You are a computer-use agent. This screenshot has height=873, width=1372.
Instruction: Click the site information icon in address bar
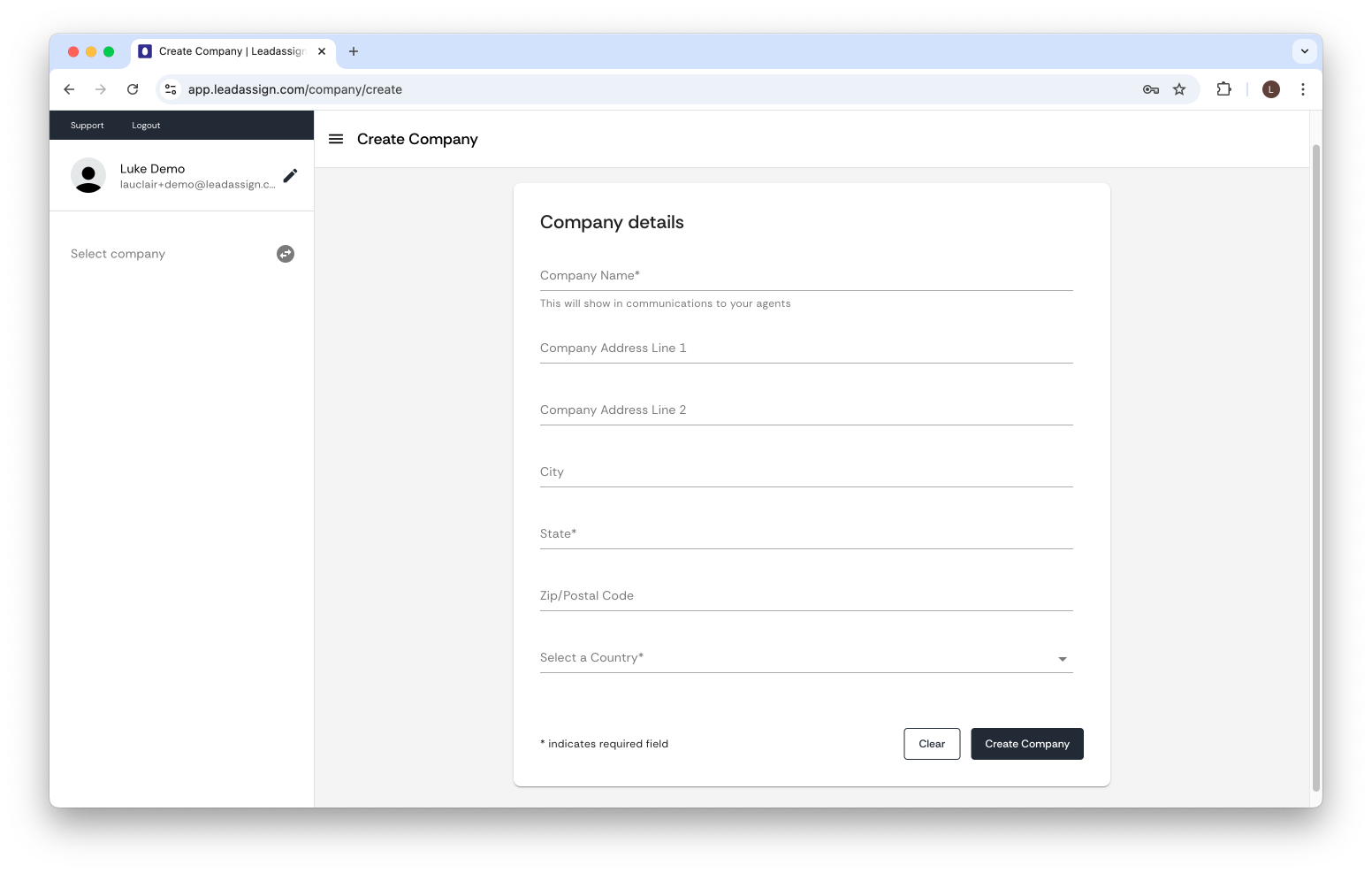click(x=171, y=89)
